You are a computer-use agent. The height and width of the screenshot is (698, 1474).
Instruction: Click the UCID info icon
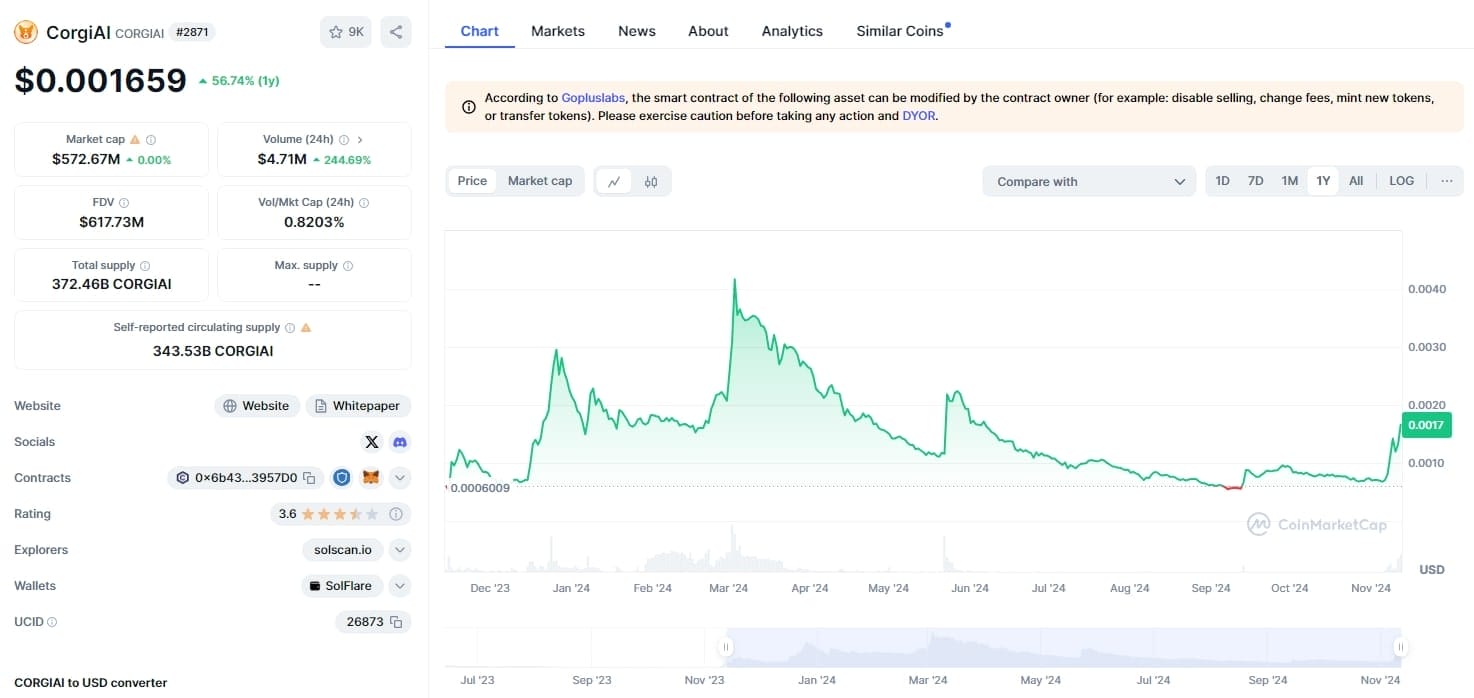(52, 622)
